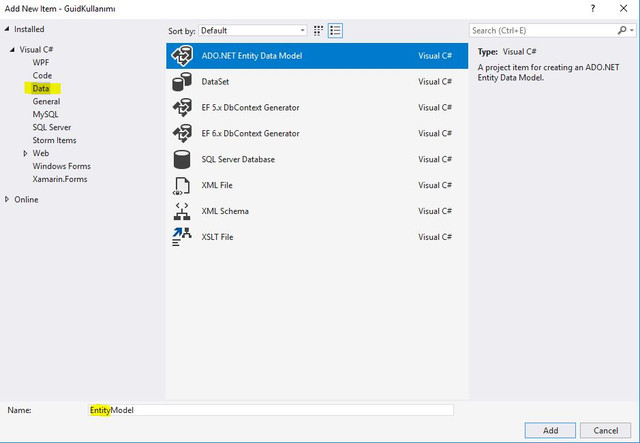Select the ADO.NET Entity Data Model icon
The image size is (640, 443).
click(x=182, y=56)
